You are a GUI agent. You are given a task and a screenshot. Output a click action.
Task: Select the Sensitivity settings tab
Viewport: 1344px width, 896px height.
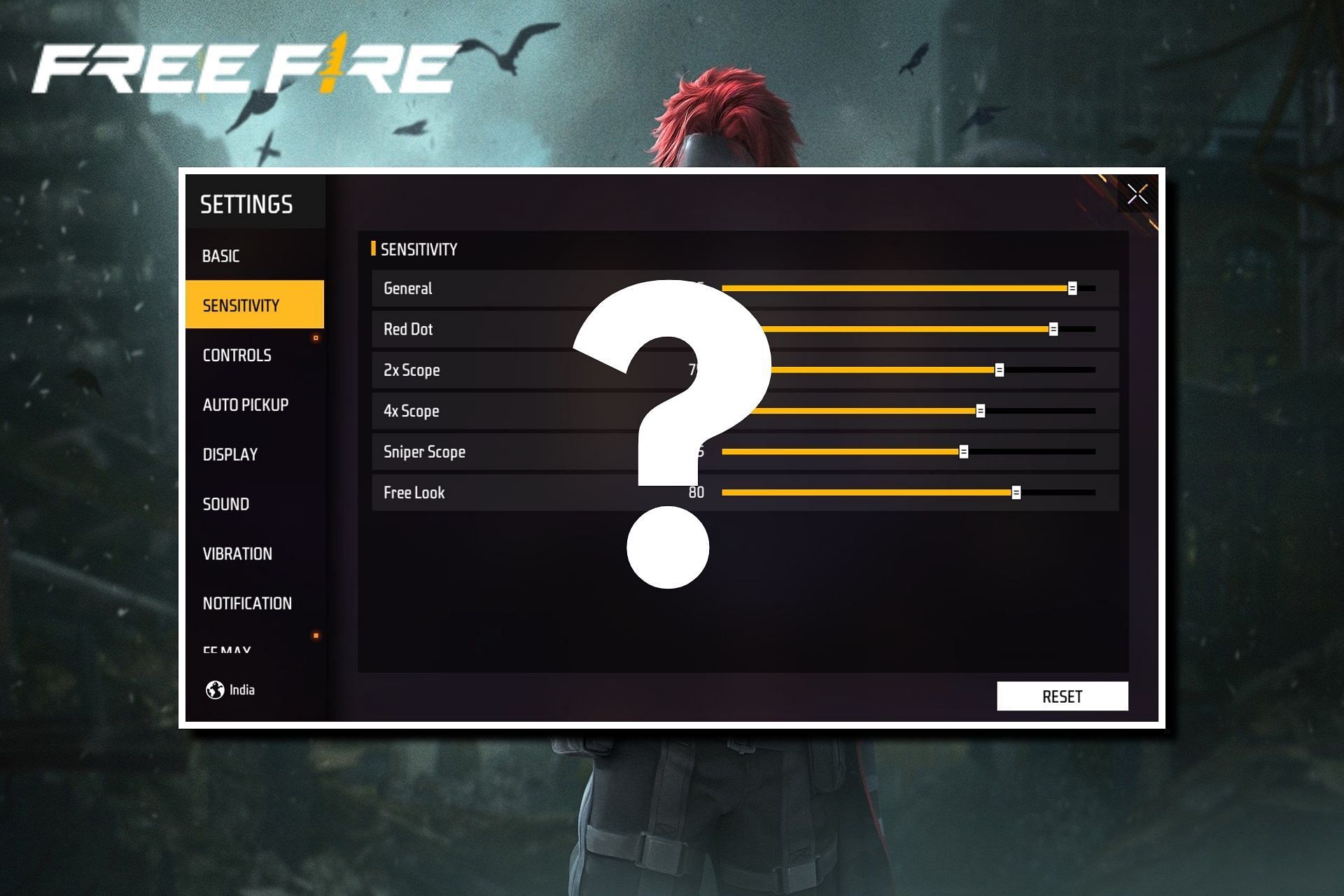254,305
